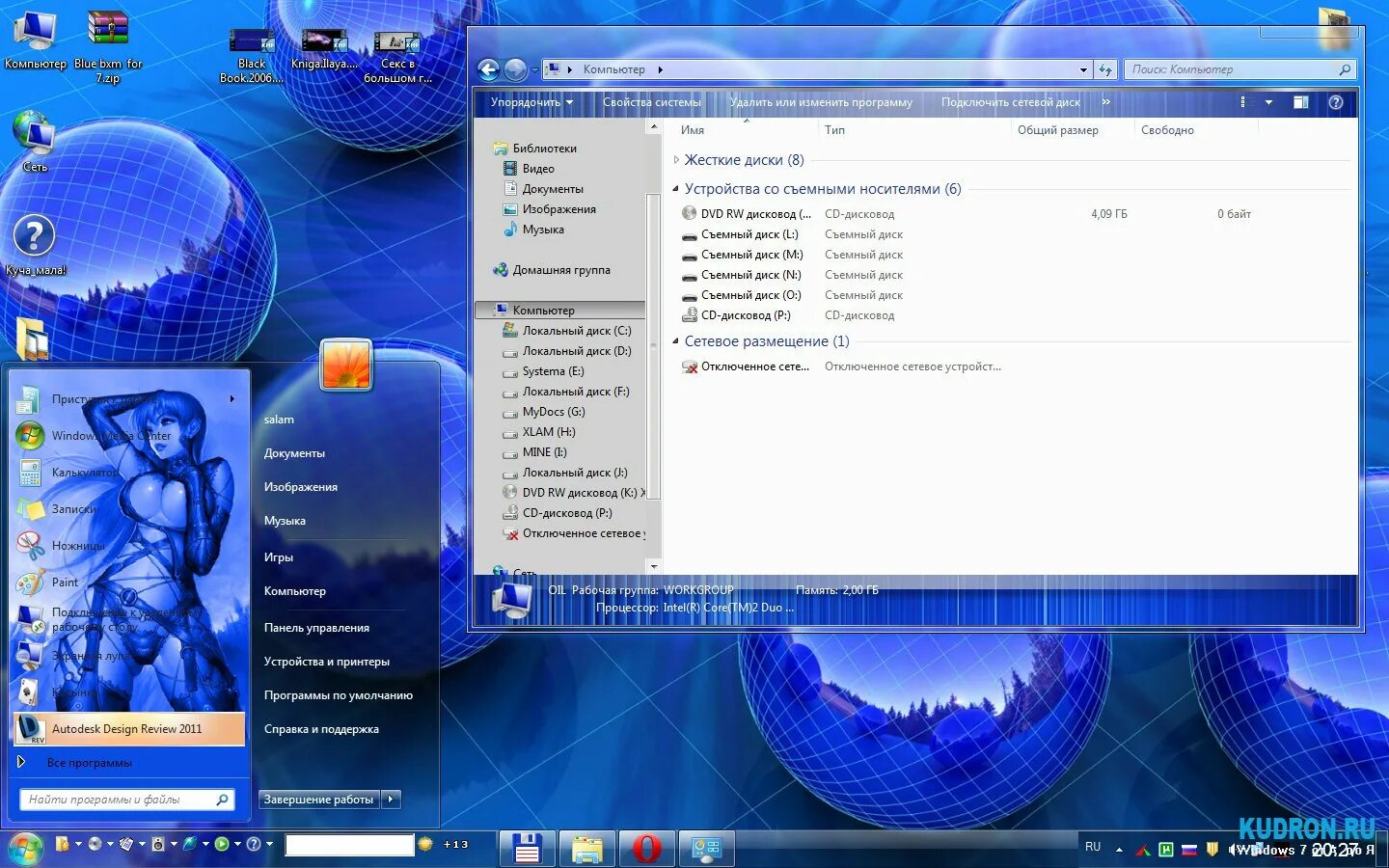Switch keyboard layout via the RU indicator
The image size is (1389, 868).
coord(1092,846)
